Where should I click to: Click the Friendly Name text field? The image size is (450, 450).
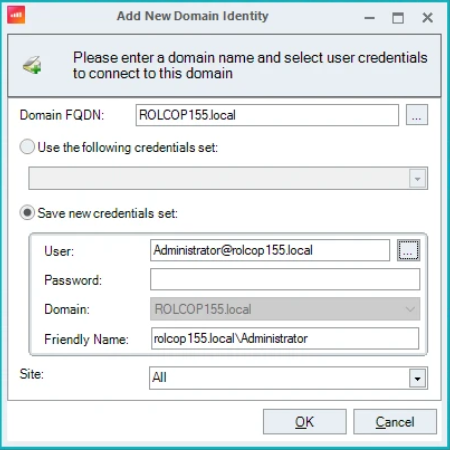pyautogui.click(x=285, y=338)
